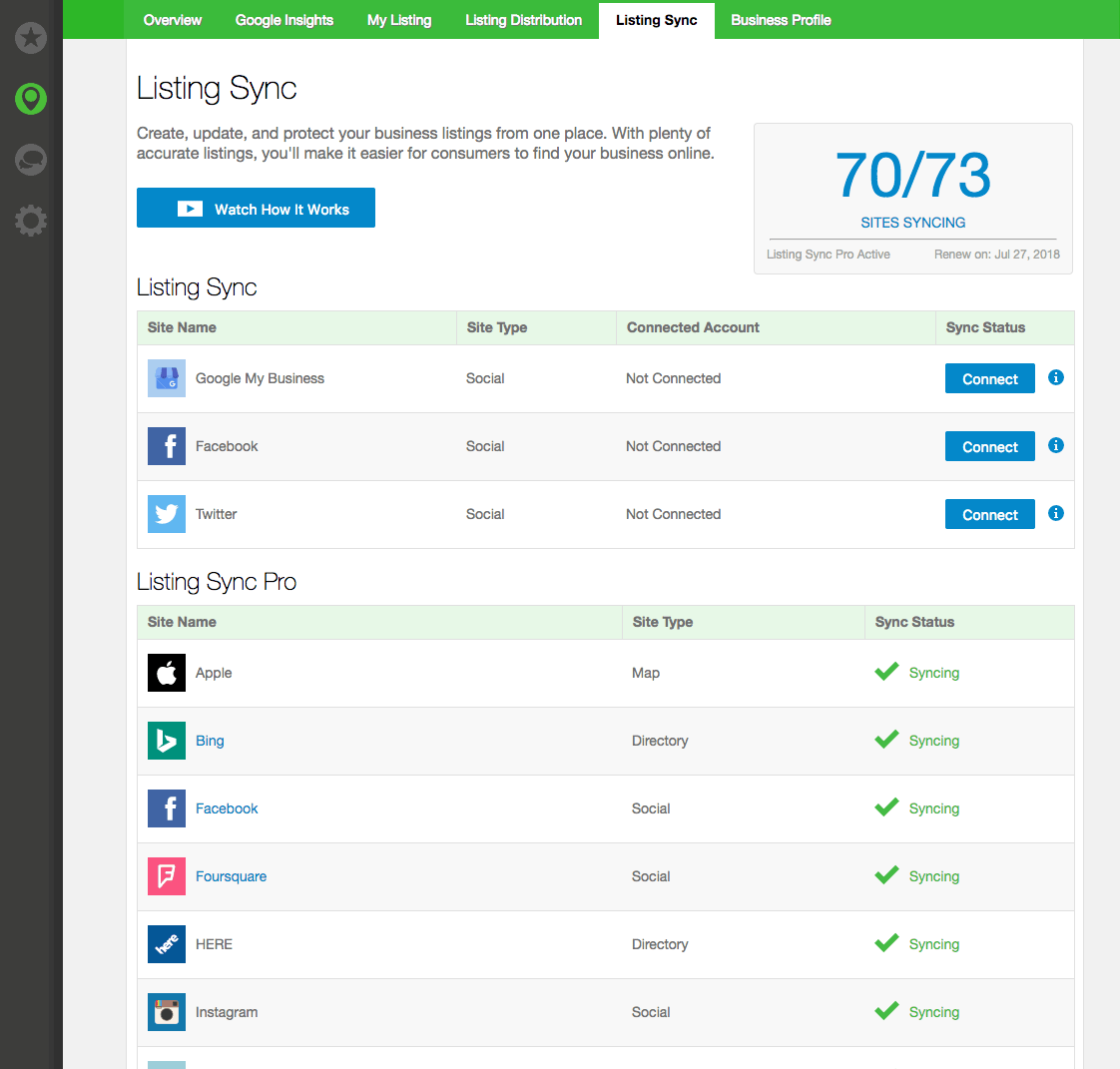This screenshot has width=1120, height=1069.
Task: Click the Map site type for Apple
Action: pyautogui.click(x=646, y=673)
